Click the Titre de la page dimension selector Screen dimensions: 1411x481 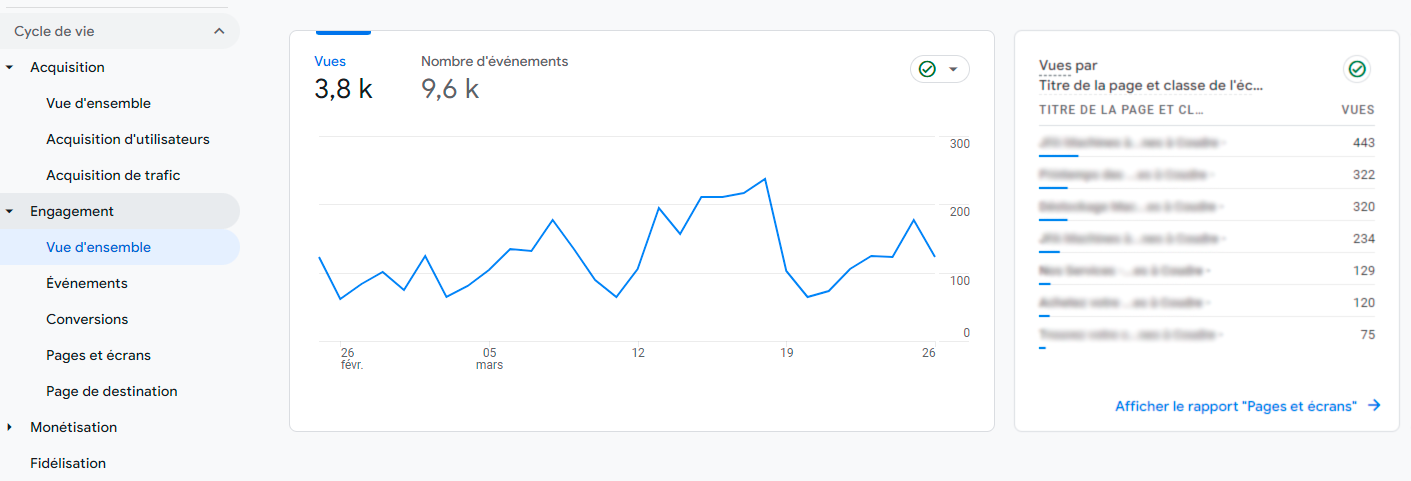pyautogui.click(x=1150, y=86)
